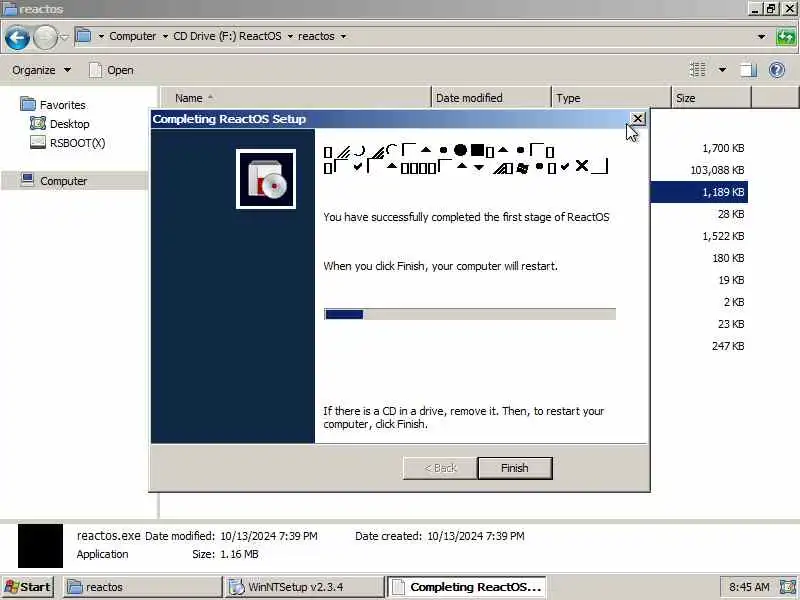This screenshot has width=800, height=600.
Task: Close the Completing ReactOS Setup dialog
Action: [x=637, y=119]
